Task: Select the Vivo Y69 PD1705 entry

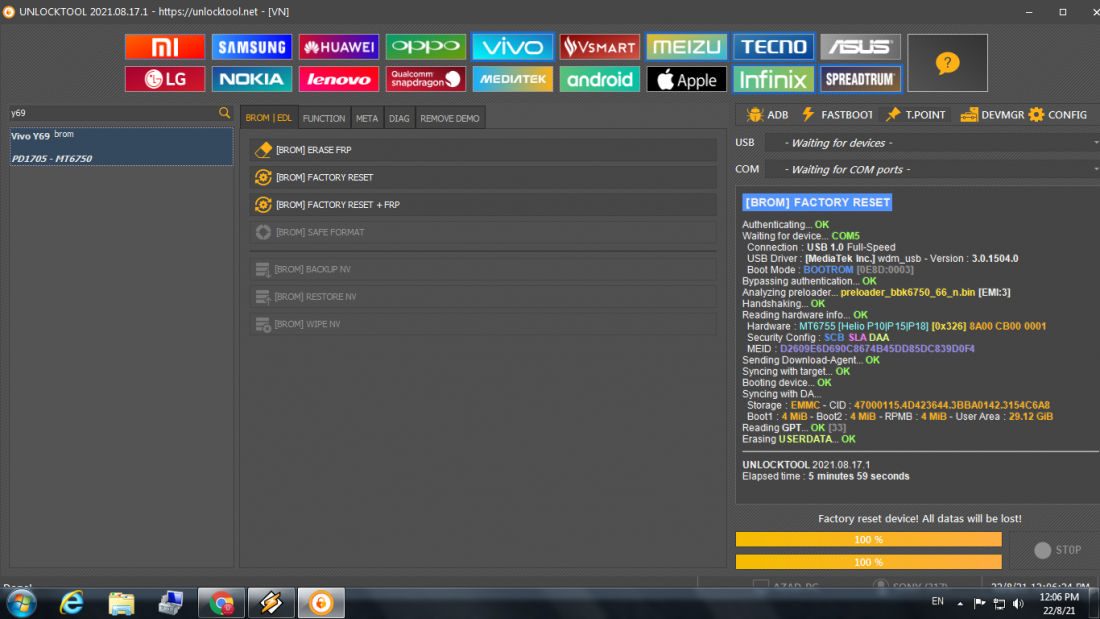Action: pyautogui.click(x=121, y=147)
